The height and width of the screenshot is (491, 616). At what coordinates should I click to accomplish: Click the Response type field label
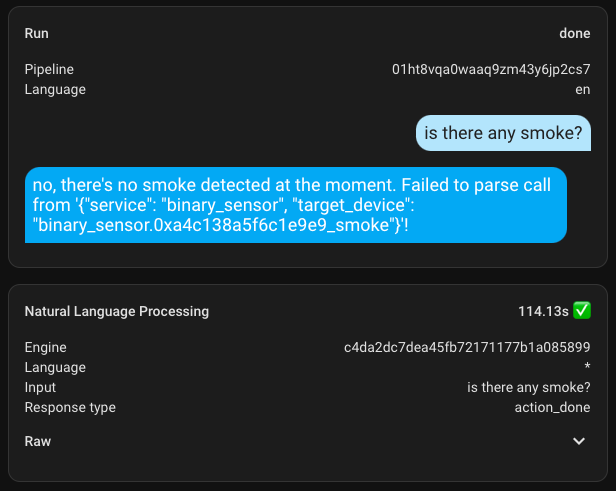(70, 408)
